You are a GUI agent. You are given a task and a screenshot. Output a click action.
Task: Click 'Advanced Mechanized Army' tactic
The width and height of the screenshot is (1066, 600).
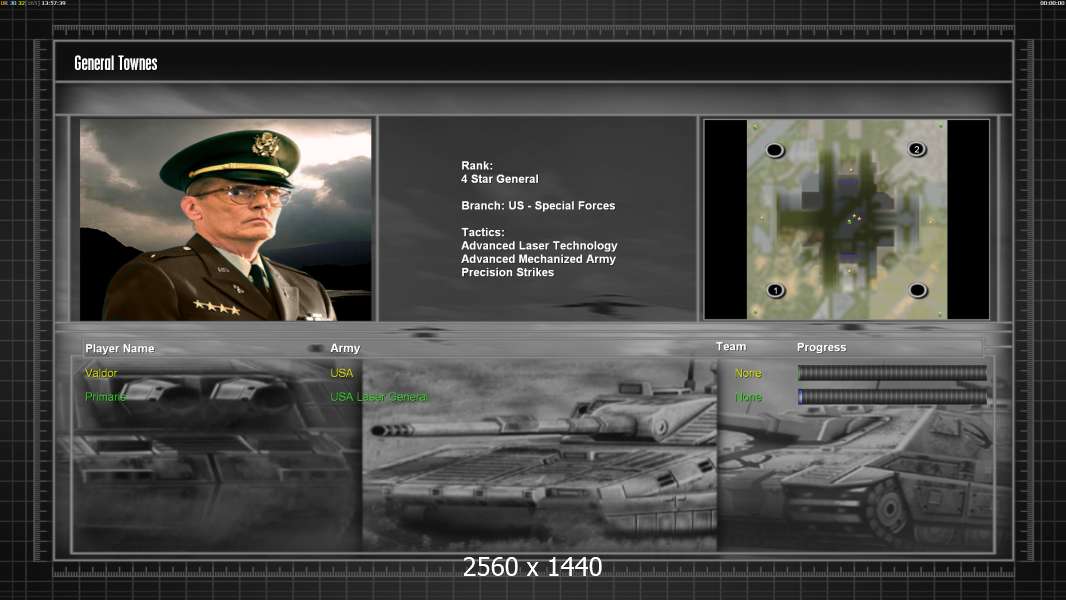coord(538,259)
